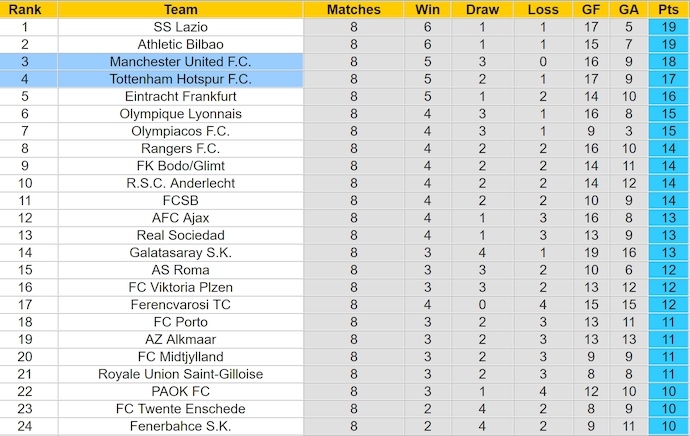Sort by the Matches column header

[354, 9]
